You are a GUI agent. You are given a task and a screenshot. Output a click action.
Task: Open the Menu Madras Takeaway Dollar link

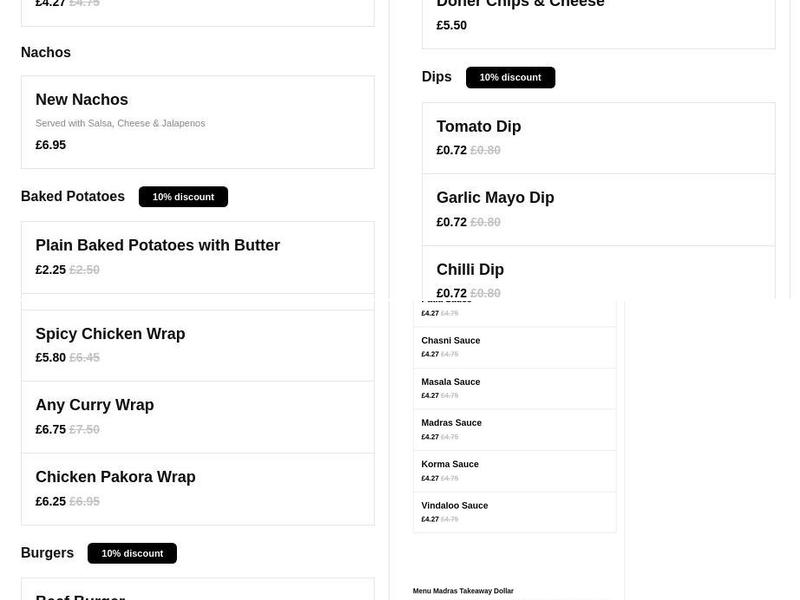(x=463, y=591)
